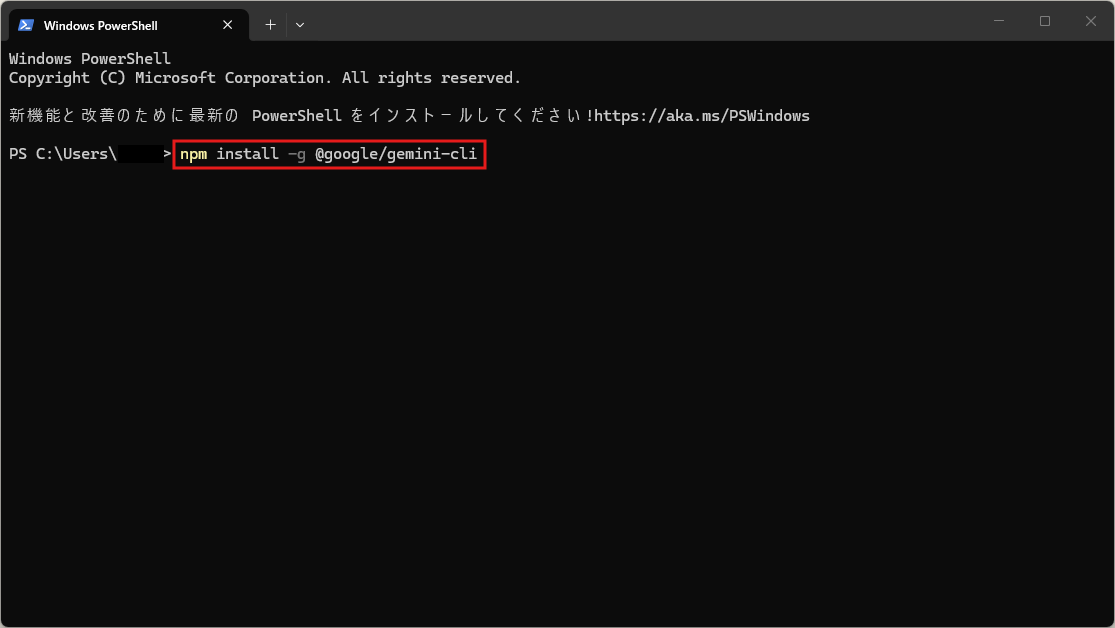Image resolution: width=1115 pixels, height=628 pixels.
Task: Open a new tab with plus button
Action: 270,25
